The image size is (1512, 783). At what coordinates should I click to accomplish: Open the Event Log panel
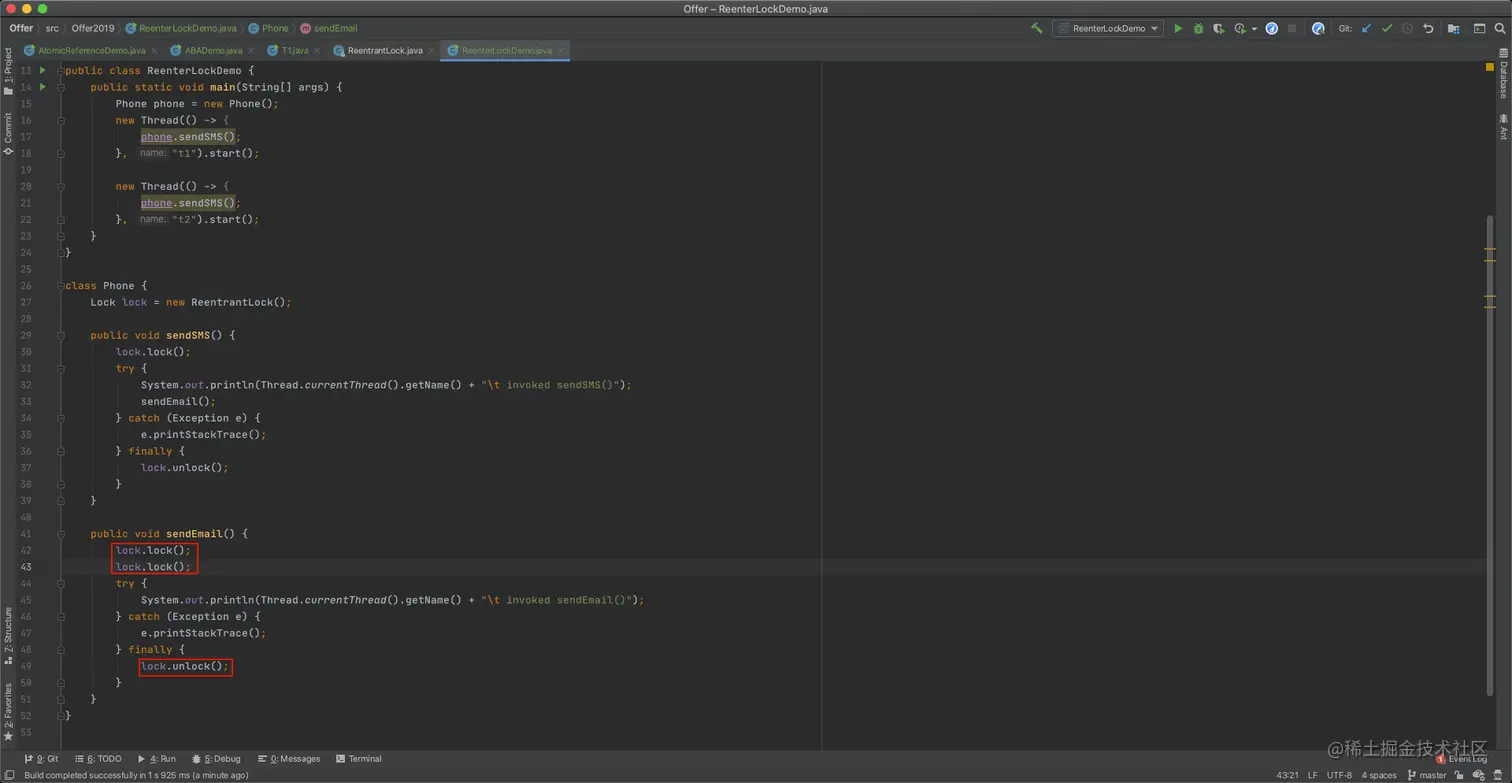pos(1462,759)
